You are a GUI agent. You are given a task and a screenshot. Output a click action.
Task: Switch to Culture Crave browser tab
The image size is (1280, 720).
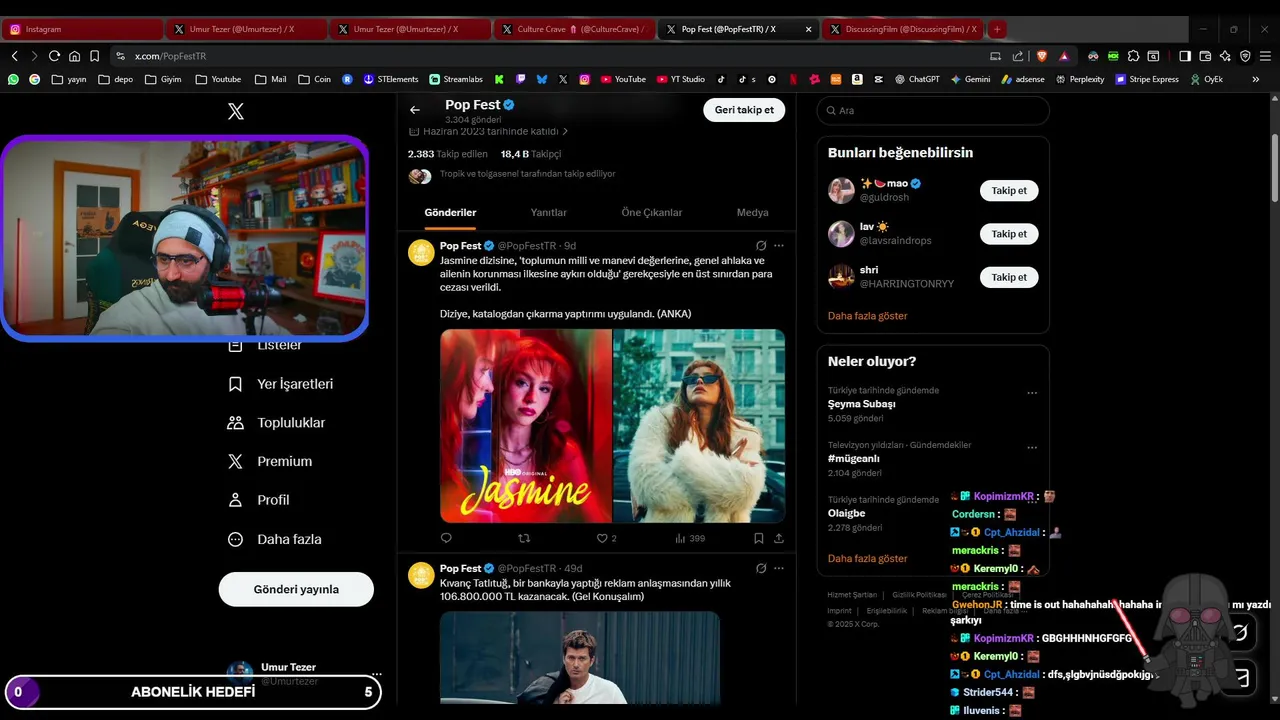(x=574, y=29)
